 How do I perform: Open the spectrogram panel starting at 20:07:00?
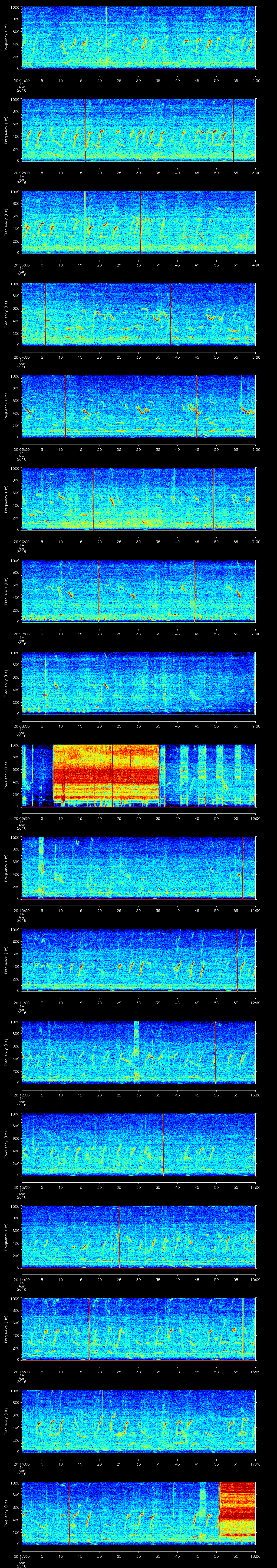(139, 590)
